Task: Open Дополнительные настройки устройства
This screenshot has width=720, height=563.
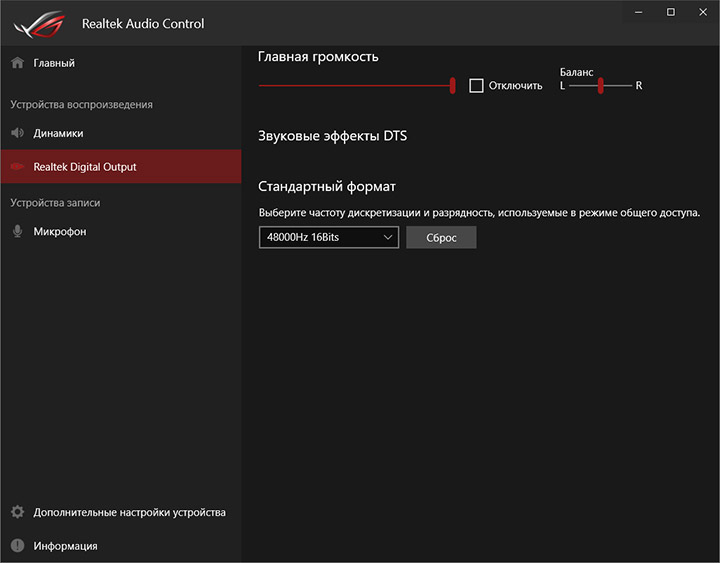Action: [129, 512]
